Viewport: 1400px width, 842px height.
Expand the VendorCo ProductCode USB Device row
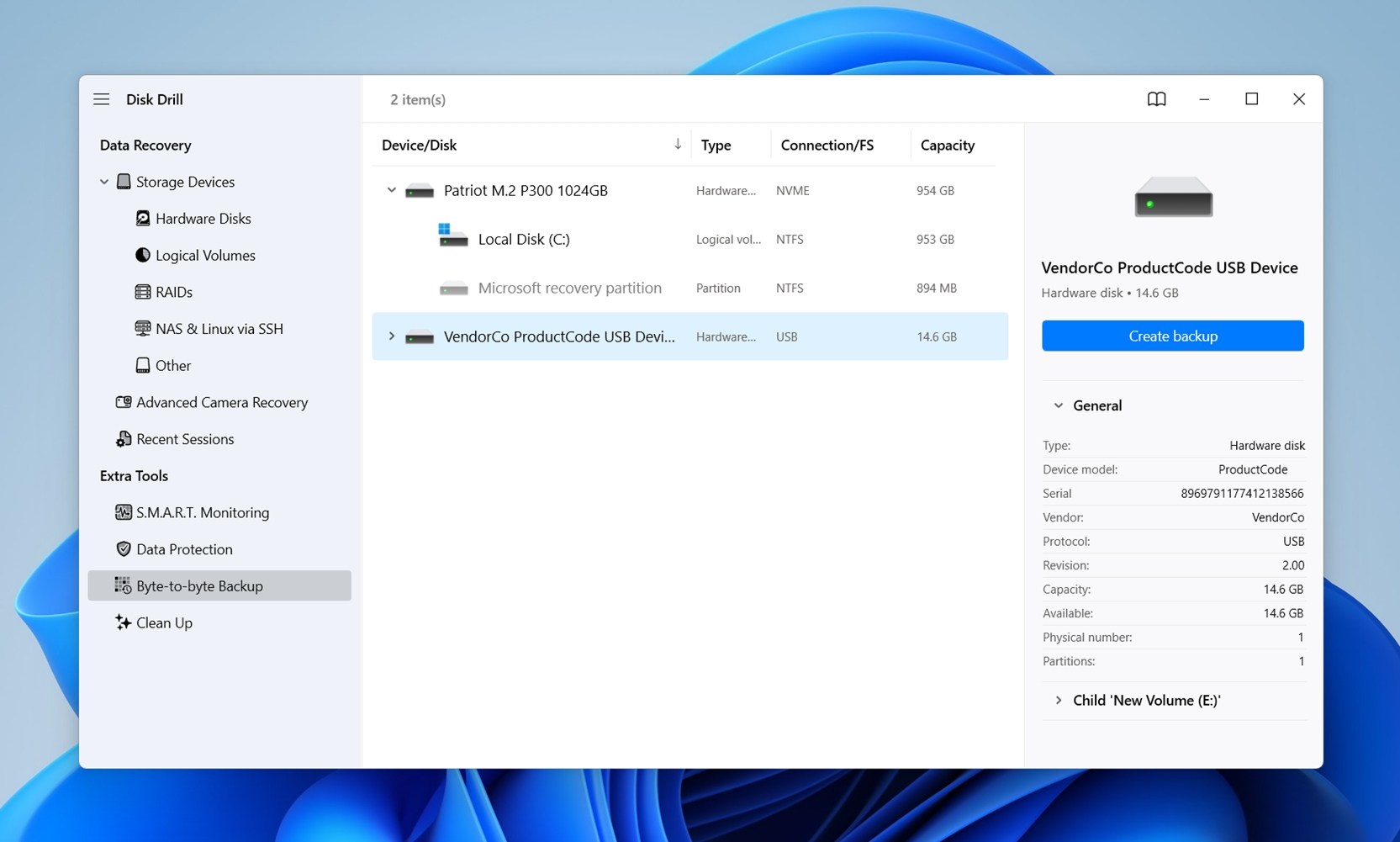pos(391,336)
